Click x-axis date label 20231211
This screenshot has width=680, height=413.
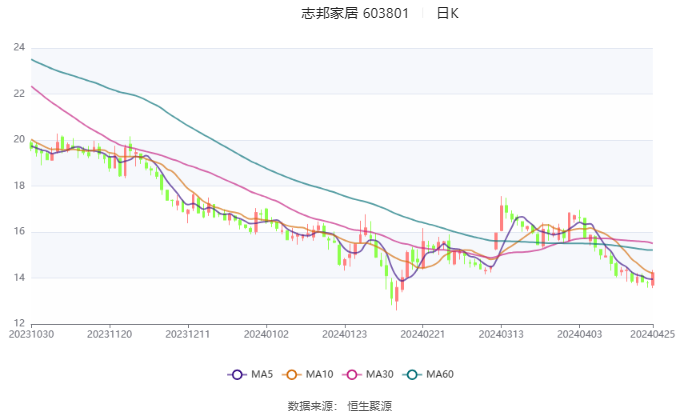pyautogui.click(x=188, y=334)
